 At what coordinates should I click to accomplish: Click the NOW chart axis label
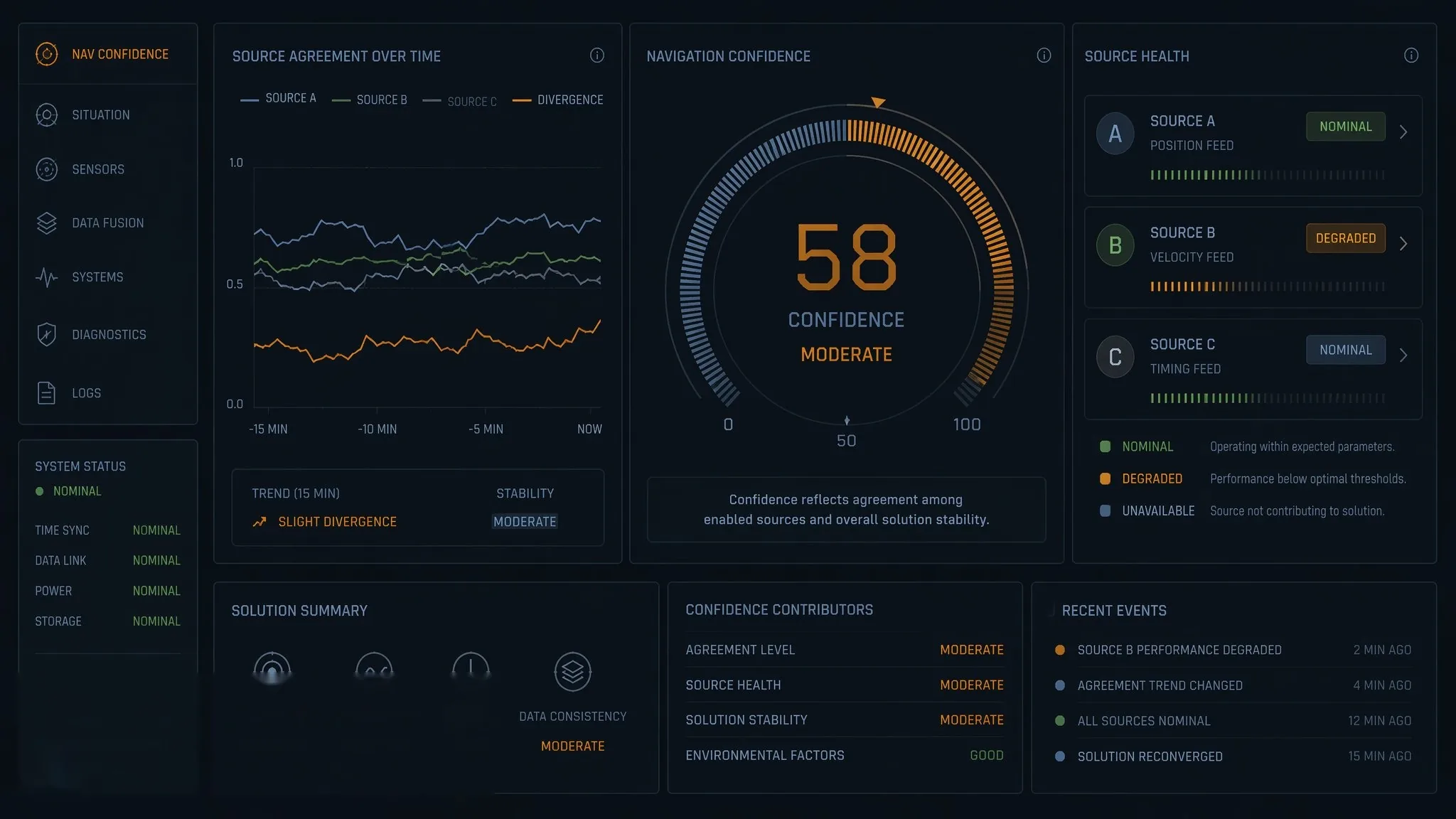(589, 429)
